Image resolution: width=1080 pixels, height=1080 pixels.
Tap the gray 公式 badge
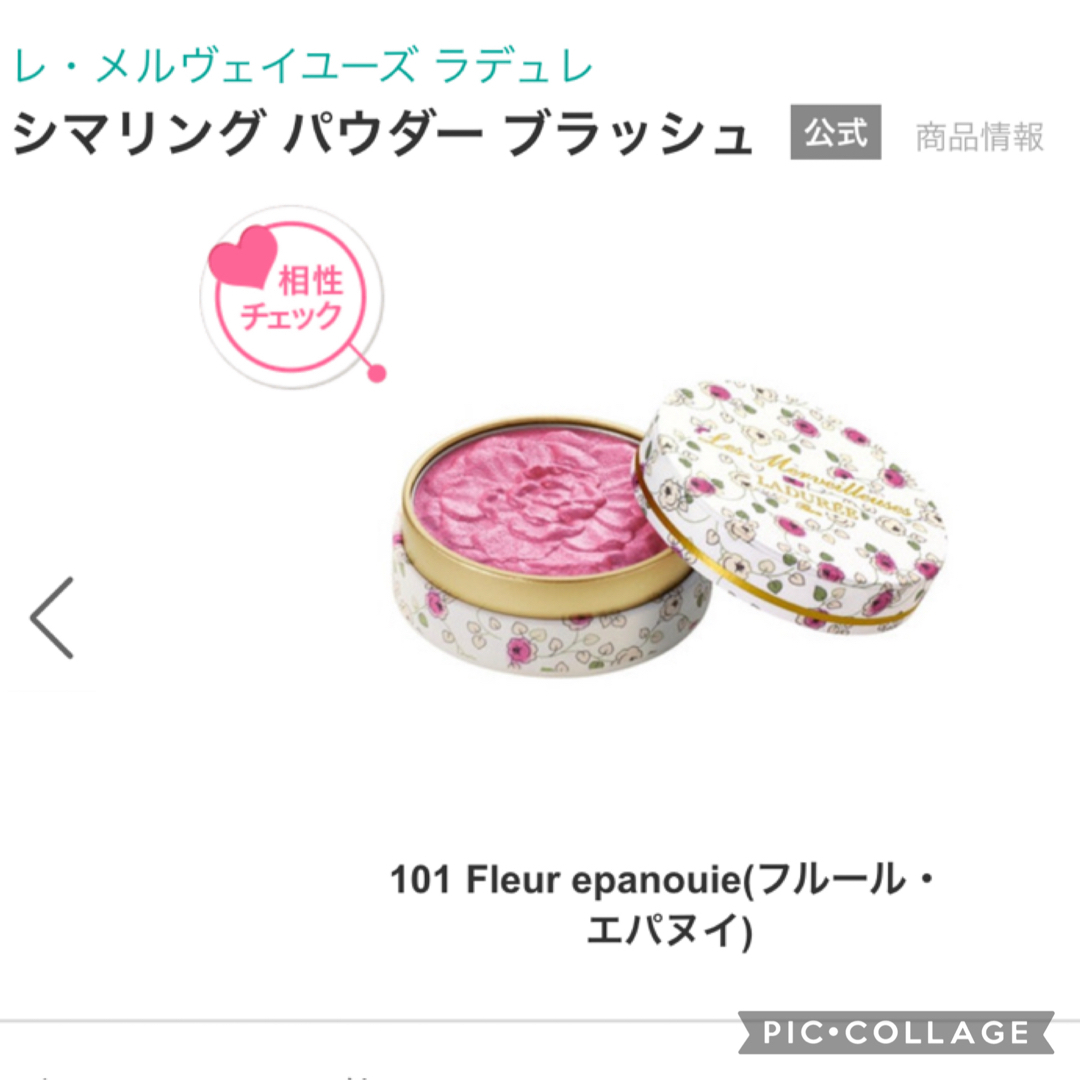[x=835, y=132]
